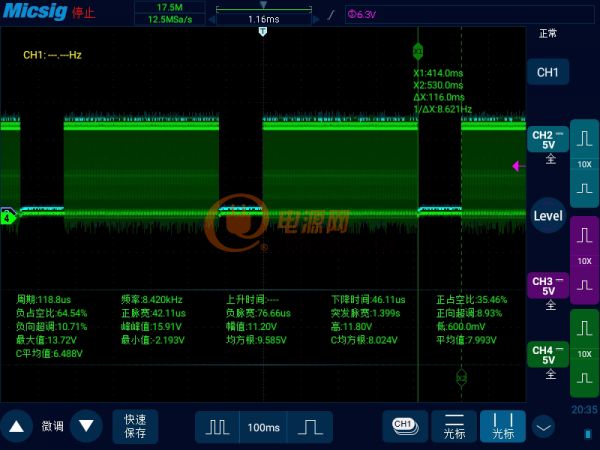Tap the quick save button
The width and height of the screenshot is (600, 450).
pyautogui.click(x=135, y=426)
